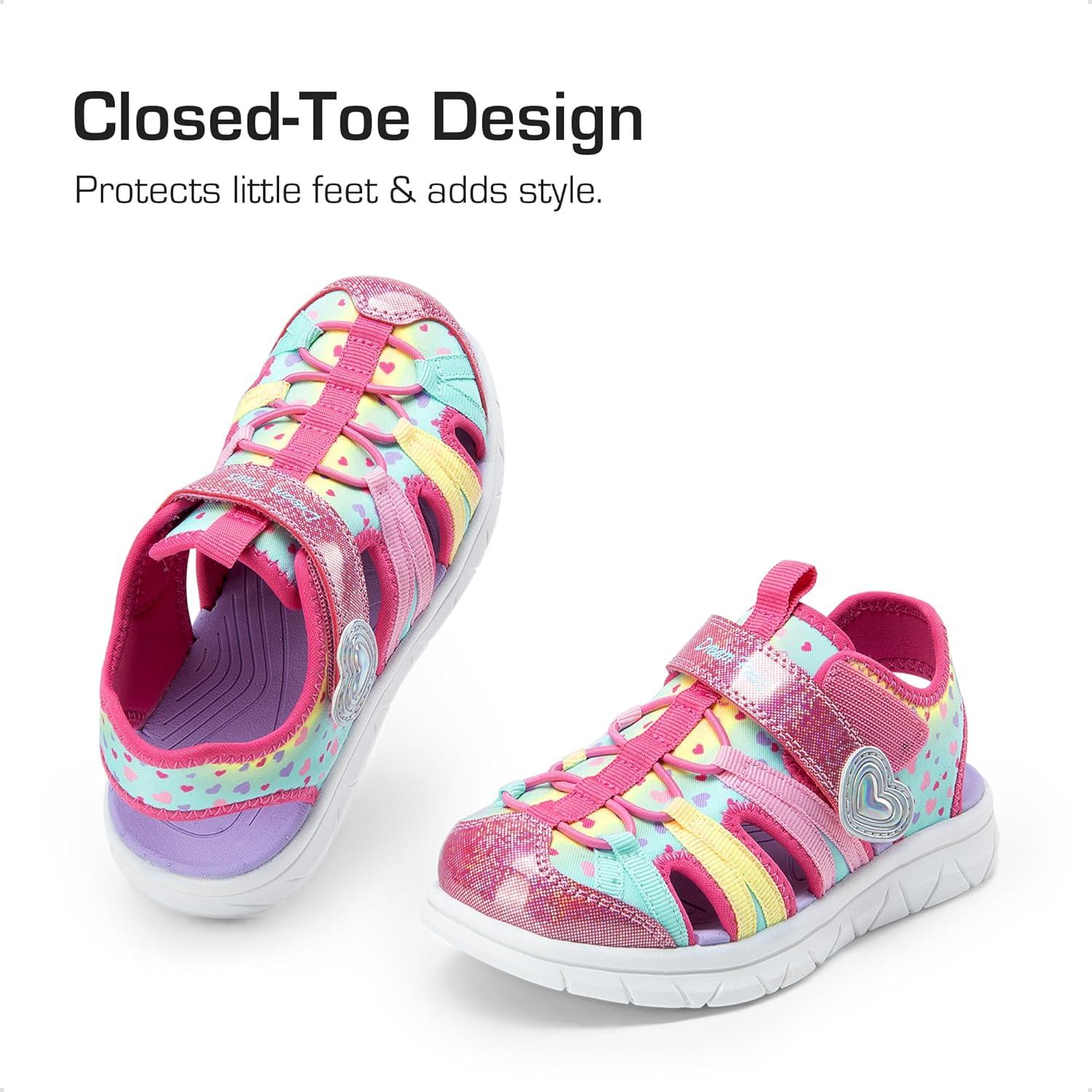1092x1092 pixels.
Task: Click the "Protects little feet & adds style." subtitle
Action: coord(339,191)
